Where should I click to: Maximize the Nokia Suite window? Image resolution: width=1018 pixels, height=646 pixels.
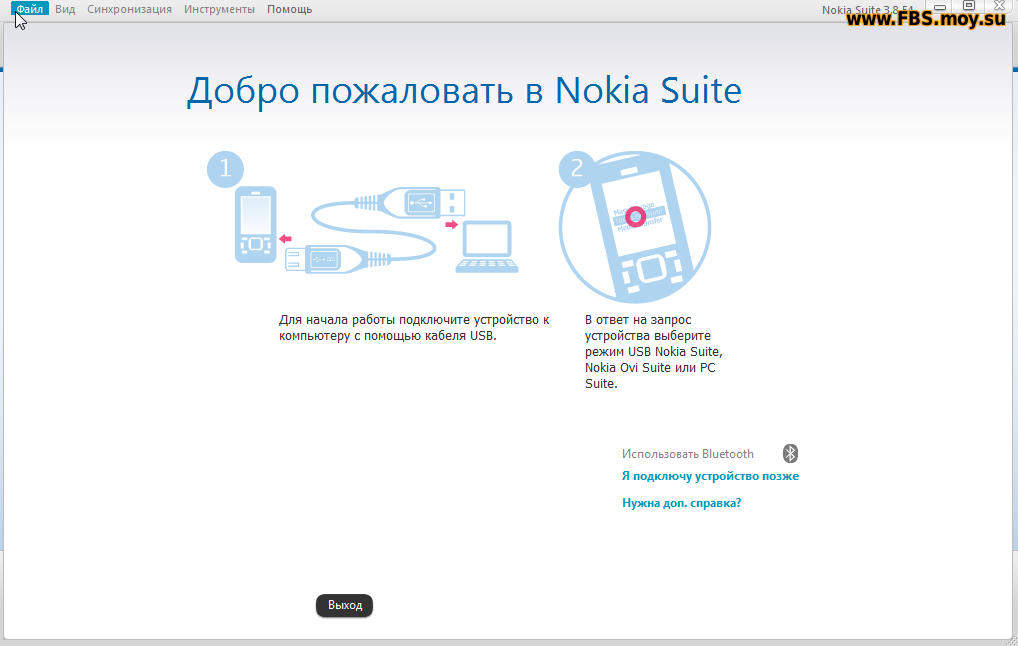point(969,6)
